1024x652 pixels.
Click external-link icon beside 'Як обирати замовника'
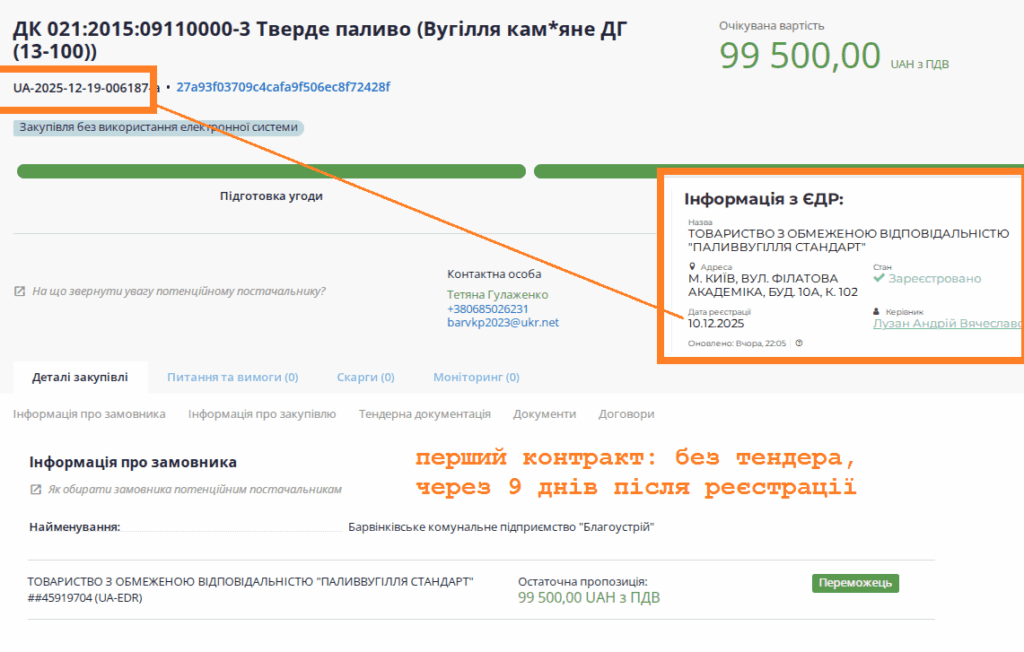pyautogui.click(x=36, y=490)
